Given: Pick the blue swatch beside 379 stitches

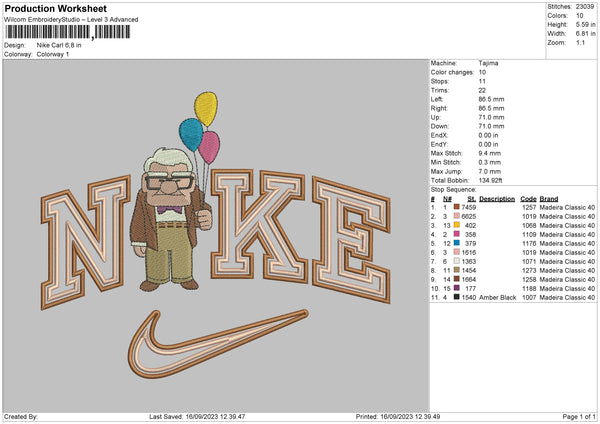Looking at the screenshot, I should pos(456,243).
